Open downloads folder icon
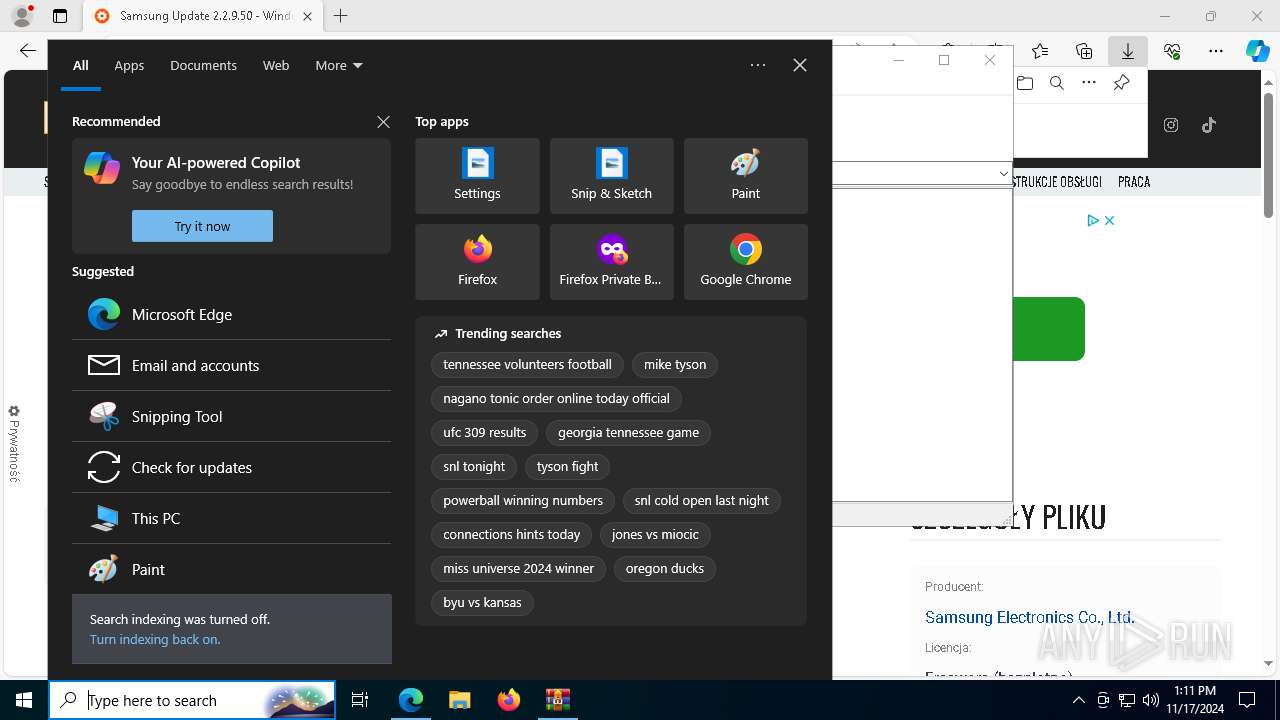The height and width of the screenshot is (720, 1280). [x=1025, y=83]
